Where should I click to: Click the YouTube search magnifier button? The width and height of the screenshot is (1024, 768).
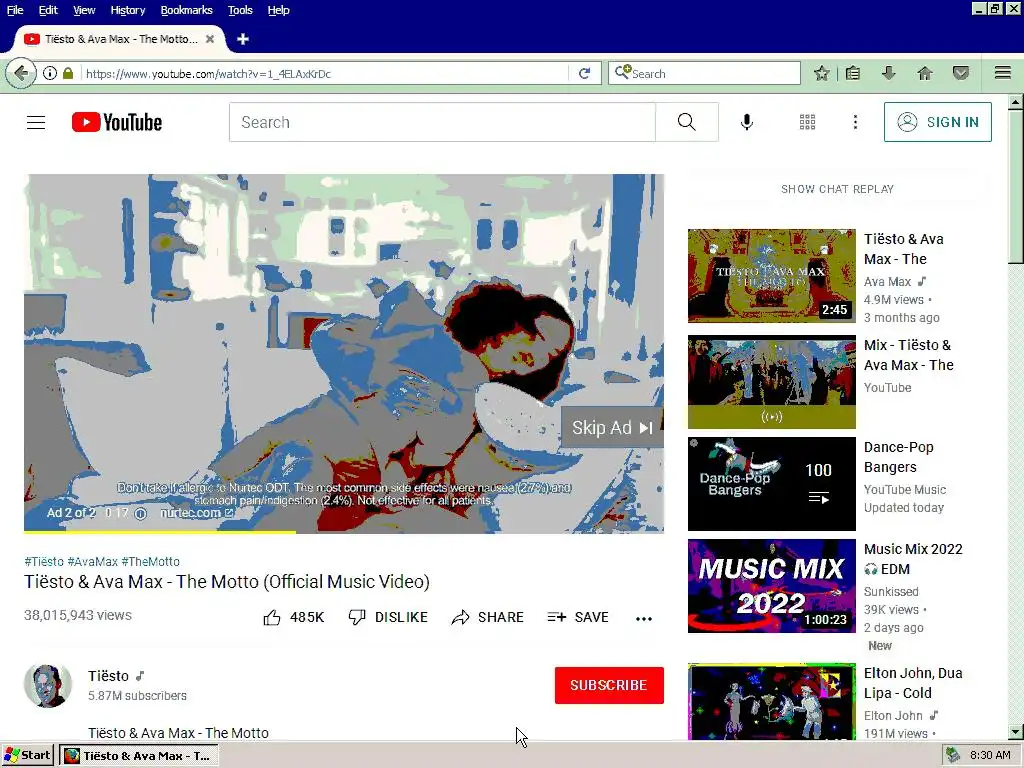coord(686,122)
